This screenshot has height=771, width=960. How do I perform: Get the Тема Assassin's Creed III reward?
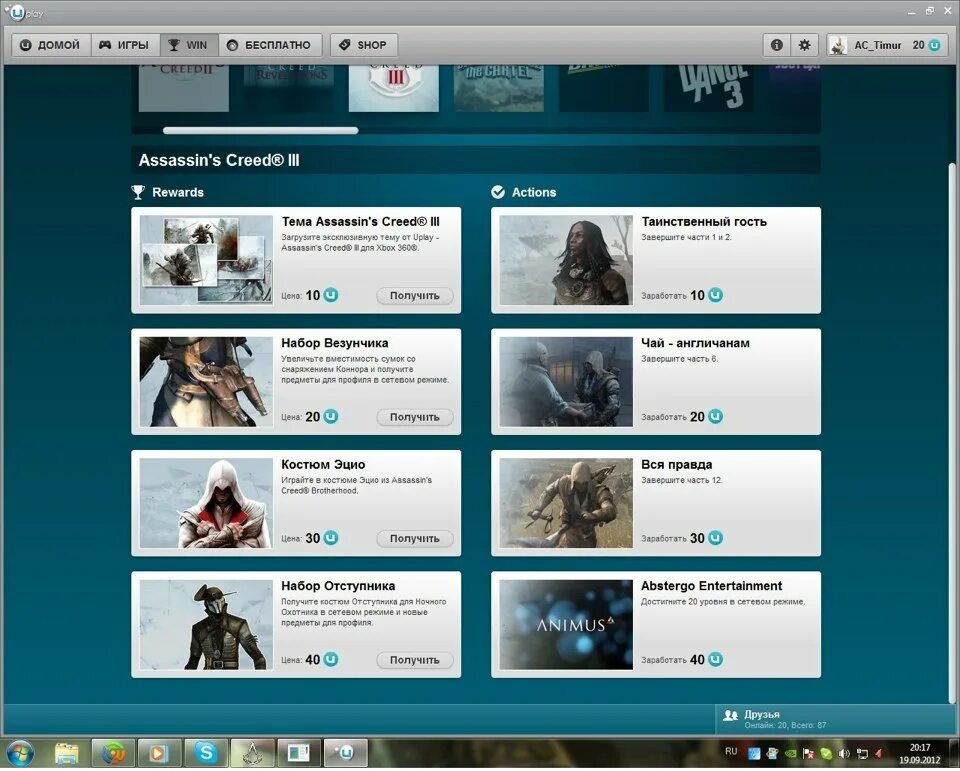414,296
